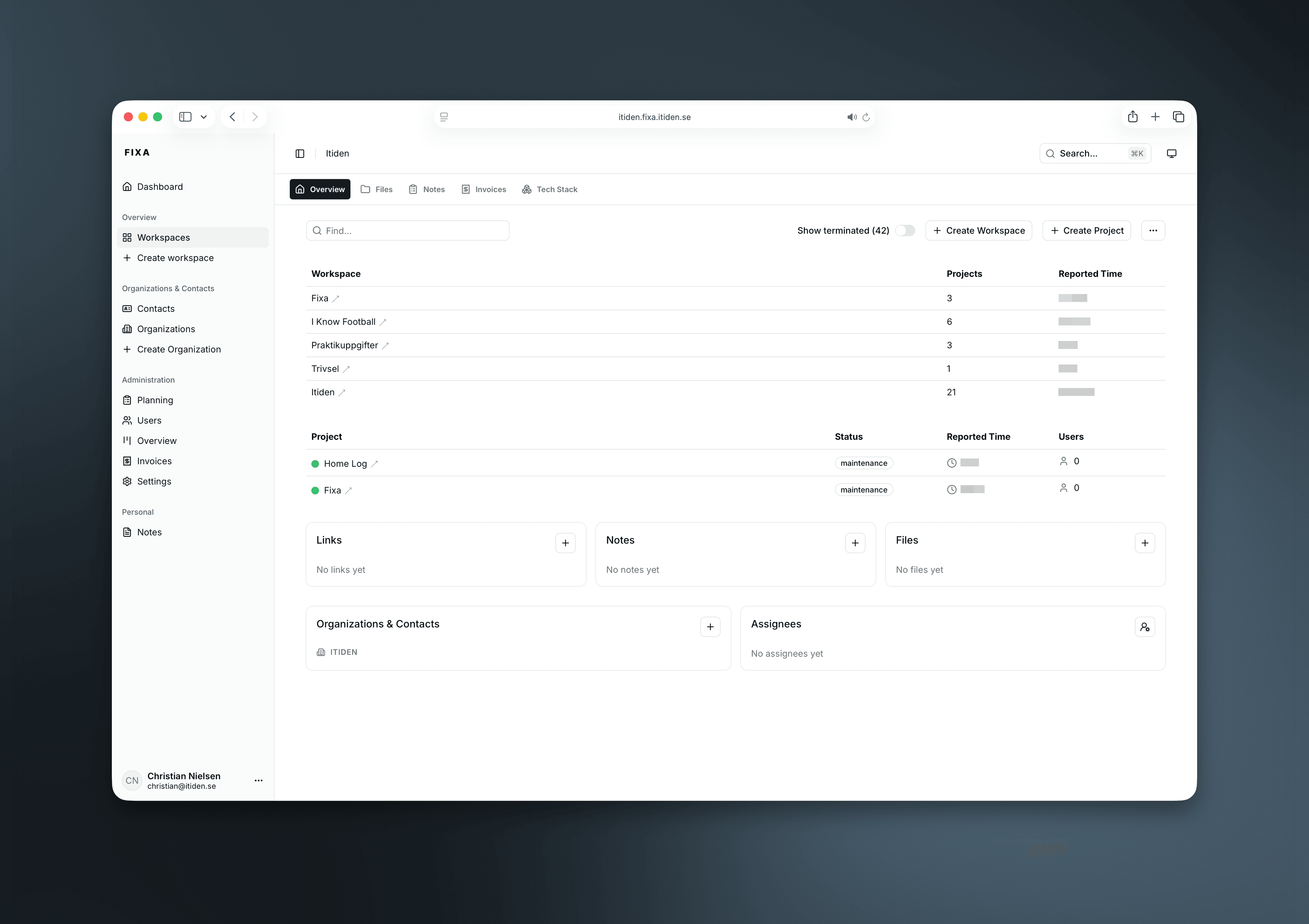Open the more options ellipsis beside Create Project
1309x924 pixels.
click(x=1153, y=231)
